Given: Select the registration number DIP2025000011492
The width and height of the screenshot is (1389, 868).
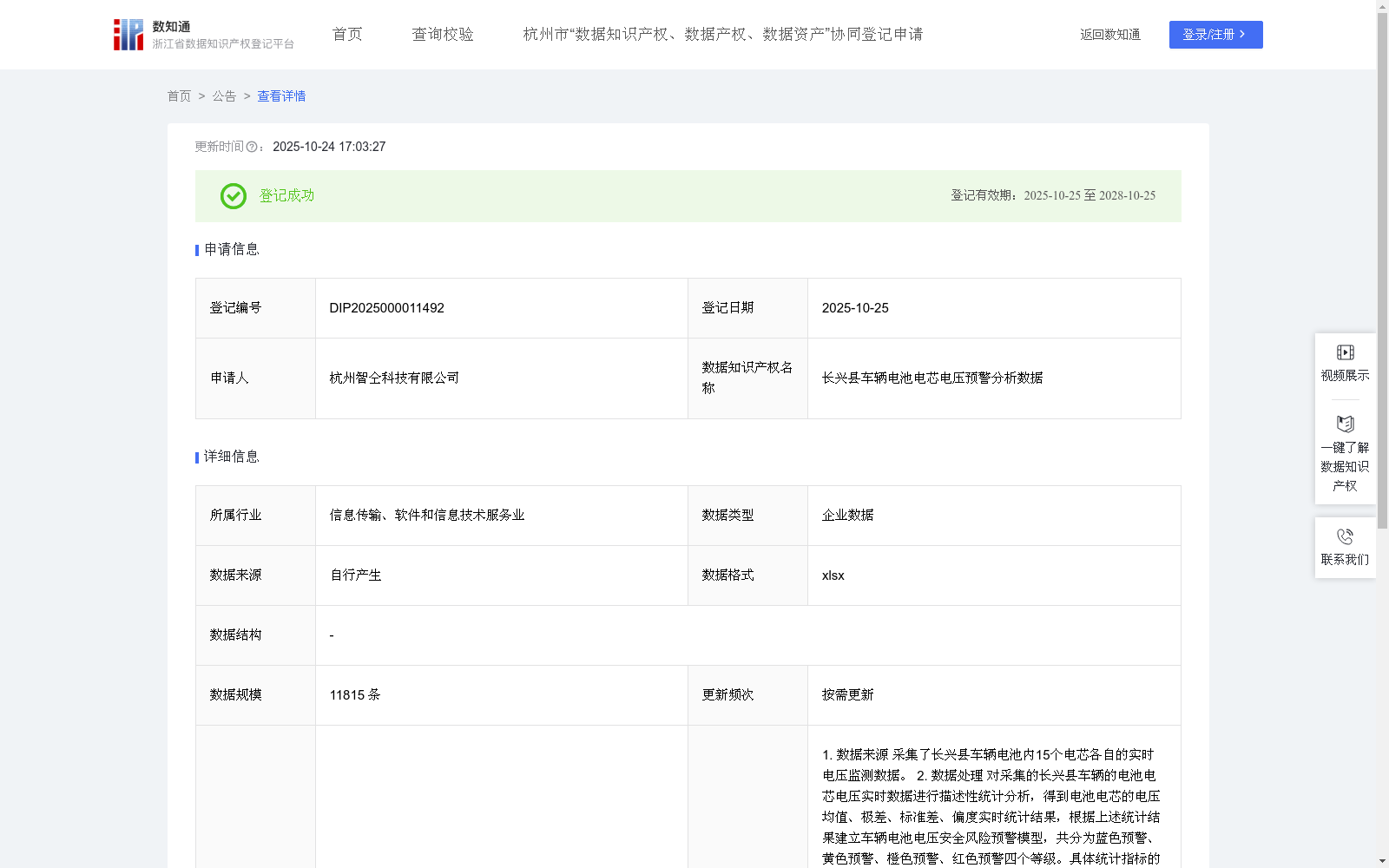Looking at the screenshot, I should pyautogui.click(x=387, y=308).
